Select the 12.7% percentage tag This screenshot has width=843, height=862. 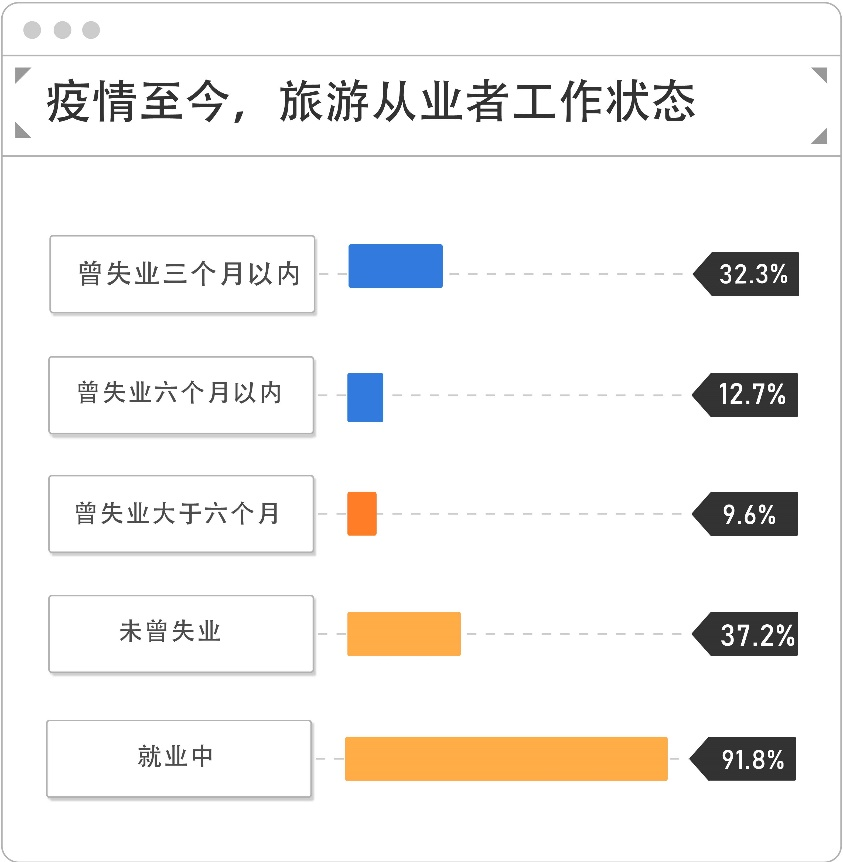pyautogui.click(x=748, y=395)
